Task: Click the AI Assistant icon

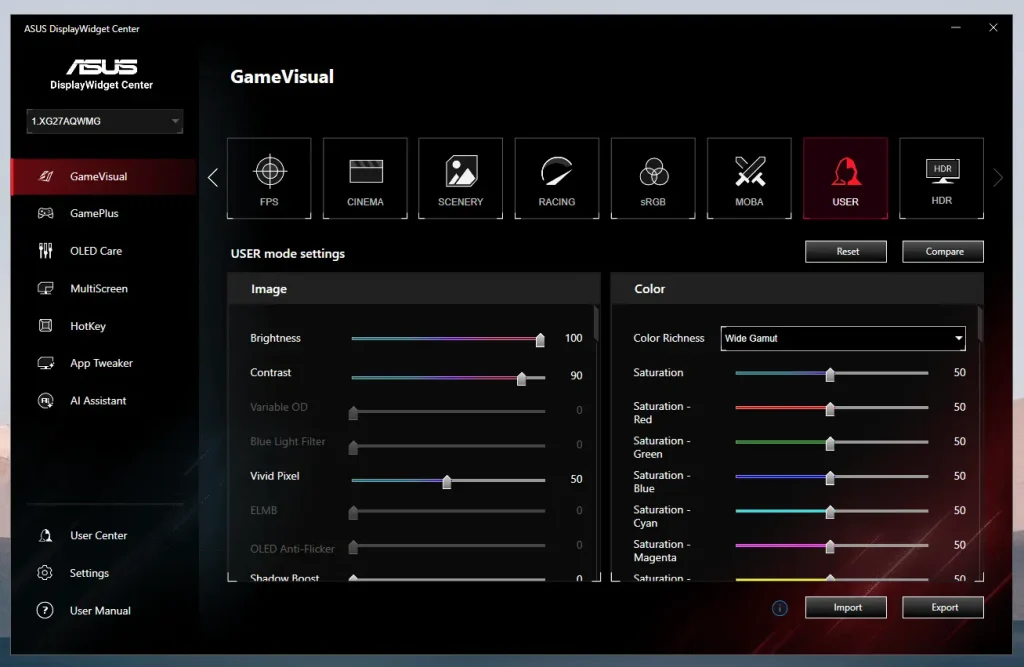Action: click(46, 400)
